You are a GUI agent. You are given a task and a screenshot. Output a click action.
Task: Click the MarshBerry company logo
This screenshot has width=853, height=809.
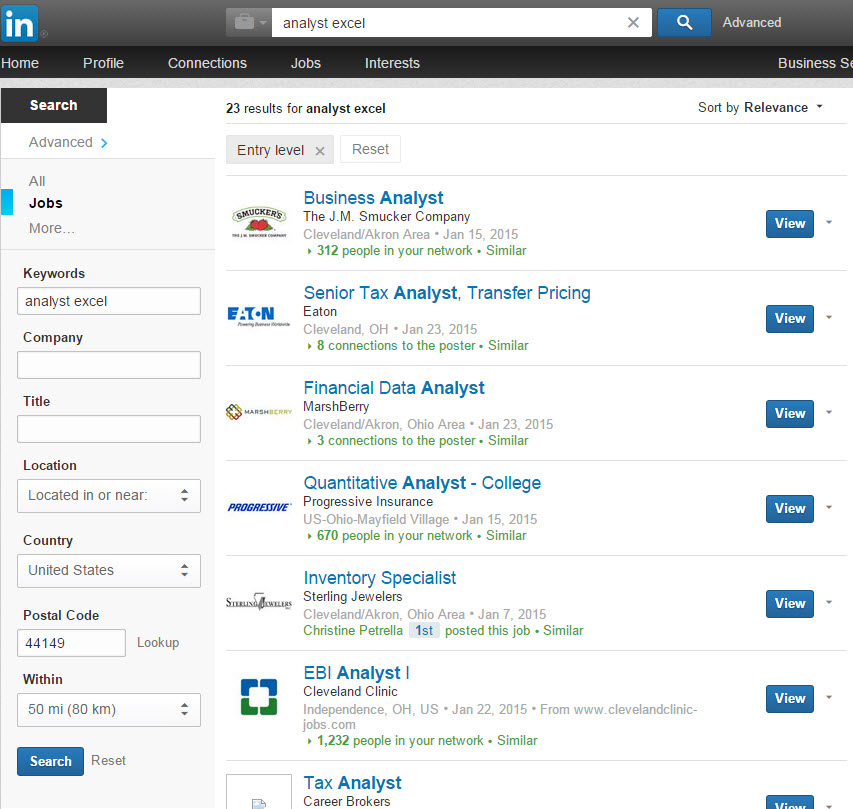259,412
